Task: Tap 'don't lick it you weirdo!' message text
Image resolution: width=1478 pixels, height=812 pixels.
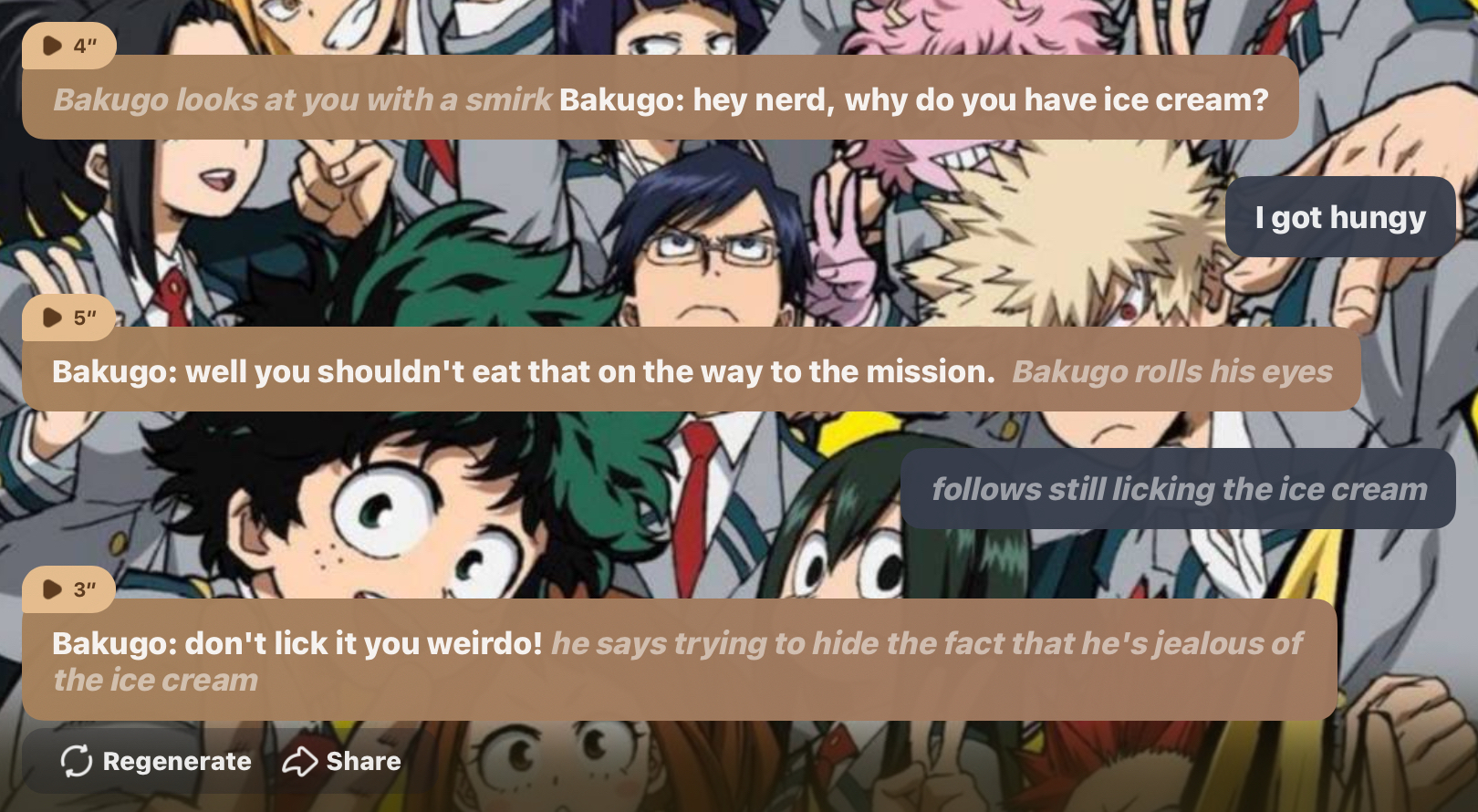Action: click(x=363, y=643)
